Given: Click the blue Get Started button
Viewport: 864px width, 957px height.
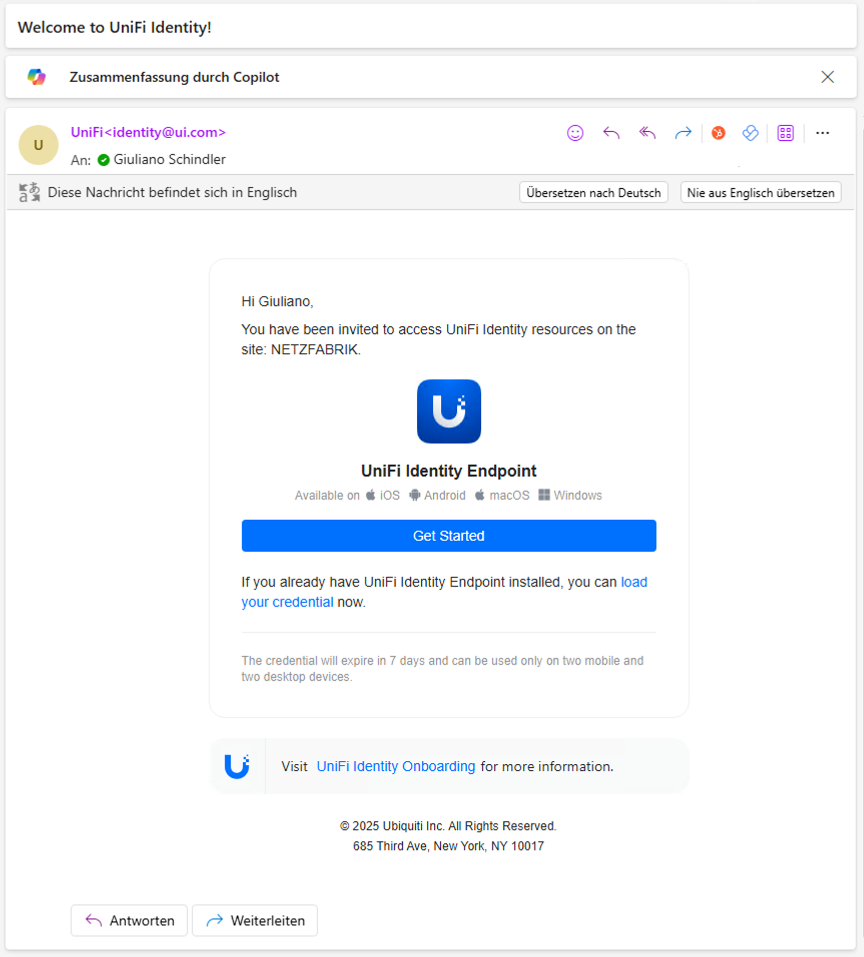Looking at the screenshot, I should 449,536.
